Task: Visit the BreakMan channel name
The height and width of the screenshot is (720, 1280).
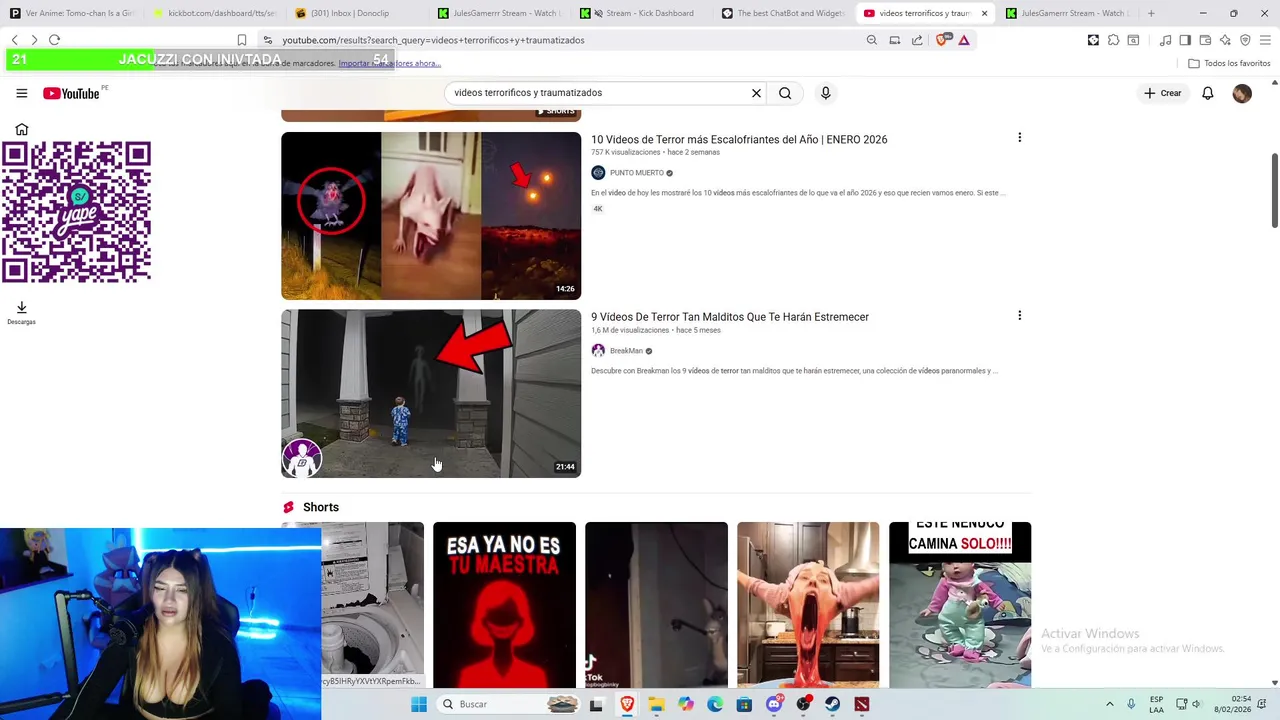Action: 626,351
